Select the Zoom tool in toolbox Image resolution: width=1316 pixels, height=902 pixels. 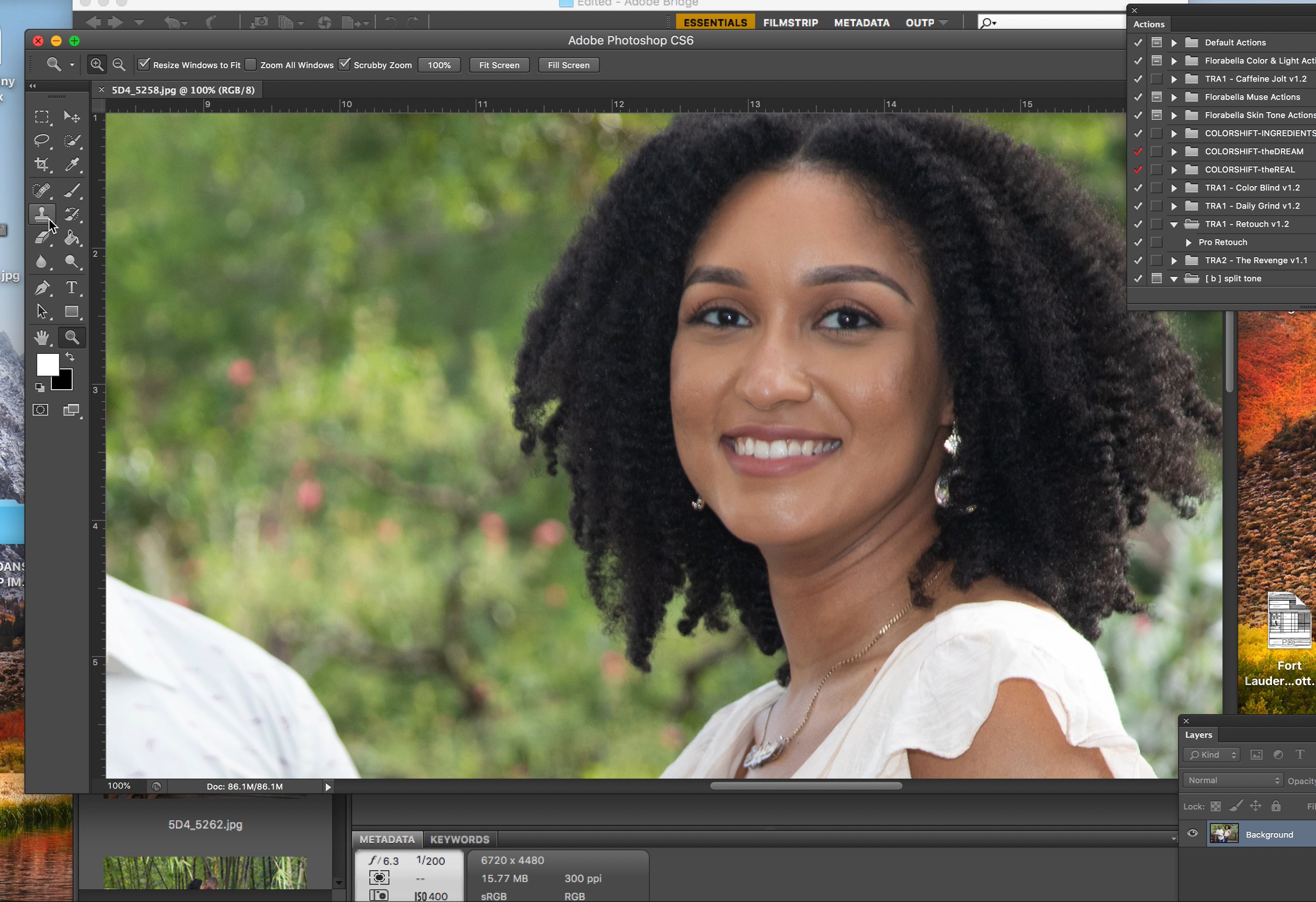pos(72,338)
